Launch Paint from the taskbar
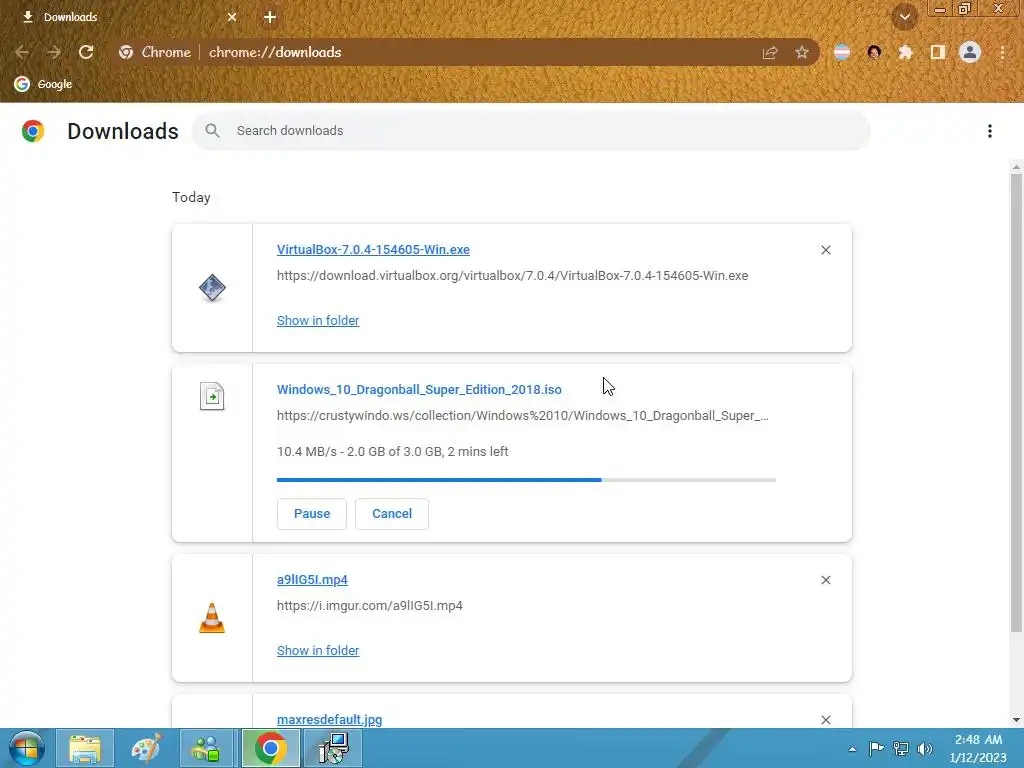The image size is (1024, 768). pyautogui.click(x=146, y=748)
